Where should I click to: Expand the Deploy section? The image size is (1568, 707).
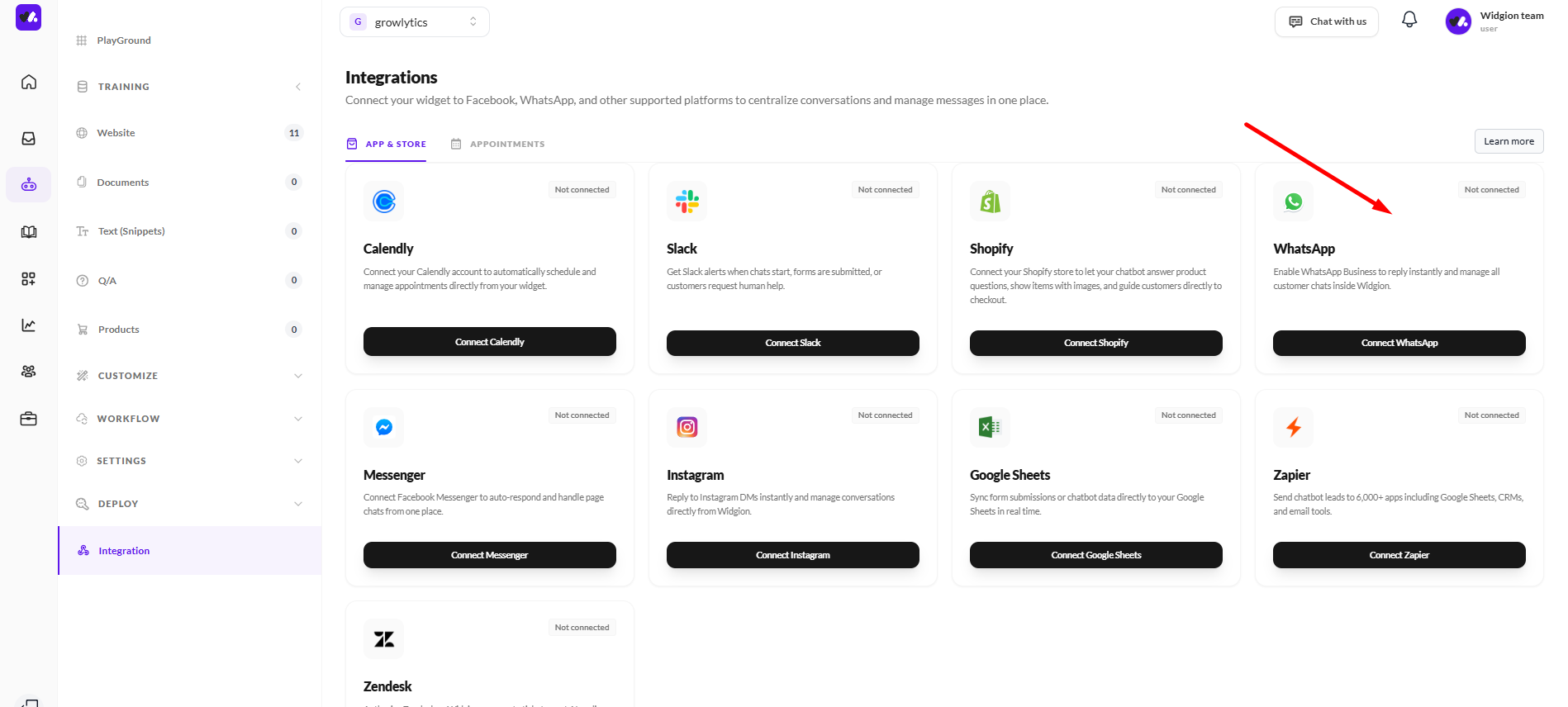(298, 504)
